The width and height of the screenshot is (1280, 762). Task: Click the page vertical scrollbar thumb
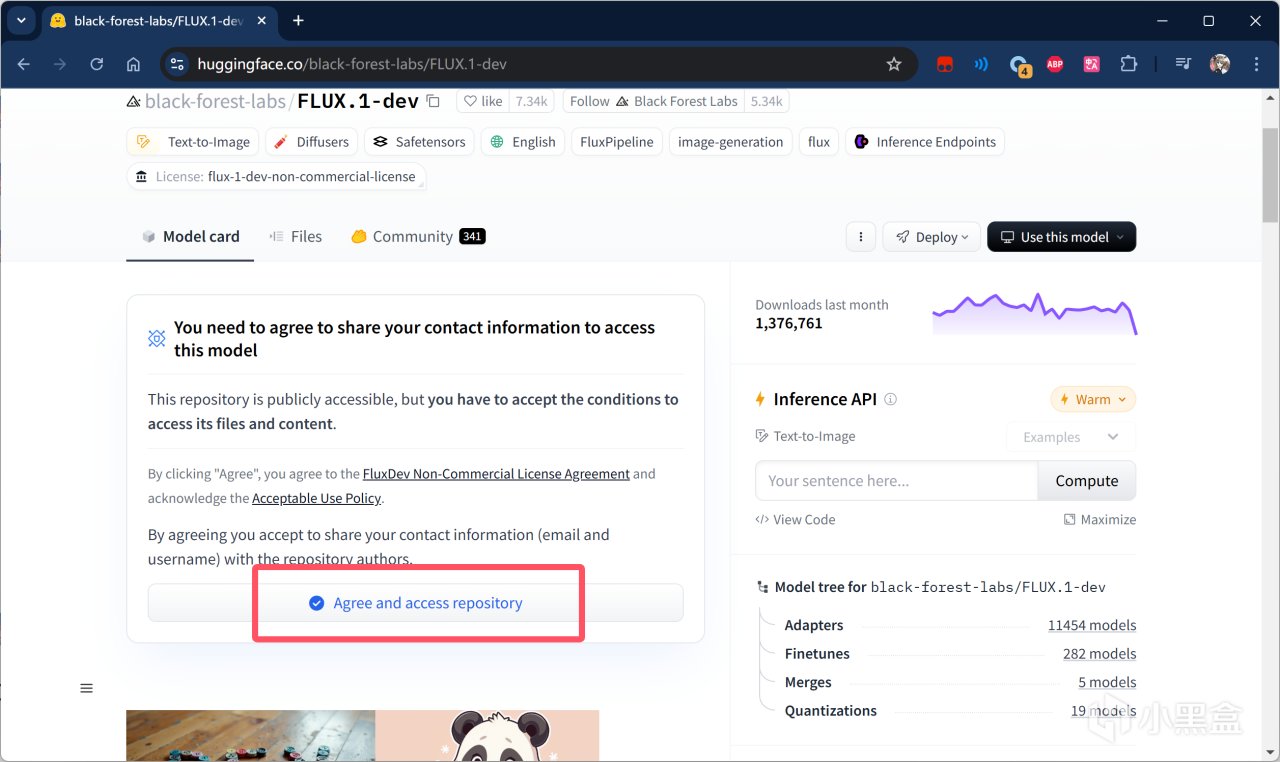(1270, 175)
